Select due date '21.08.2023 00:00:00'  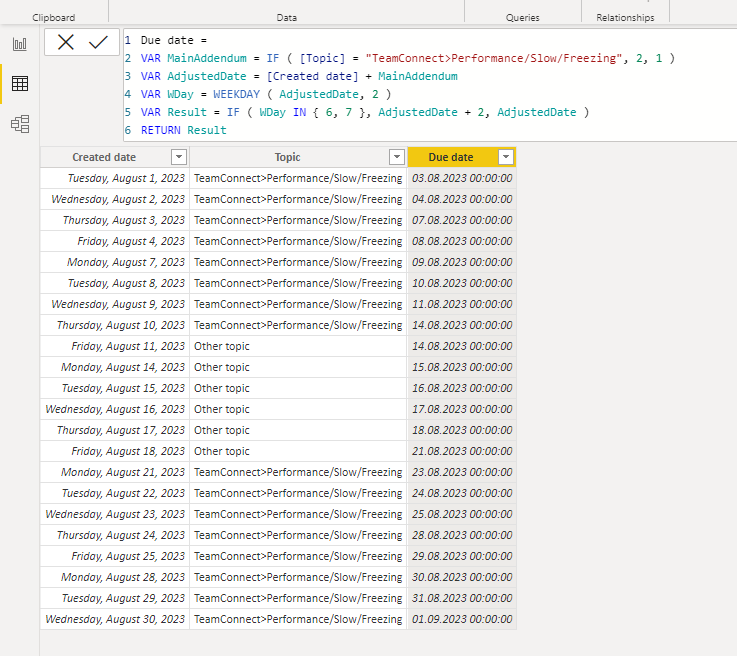pos(462,451)
